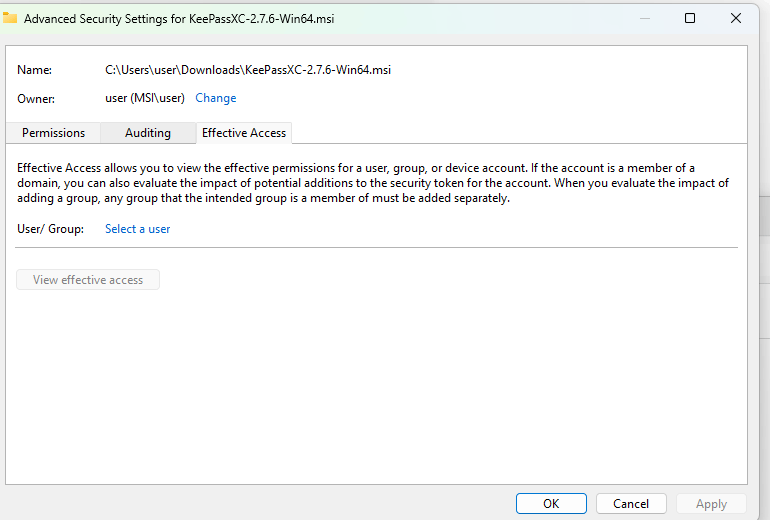Select the Effective Access tab
Screen dimensions: 770x520
[x=244, y=133]
